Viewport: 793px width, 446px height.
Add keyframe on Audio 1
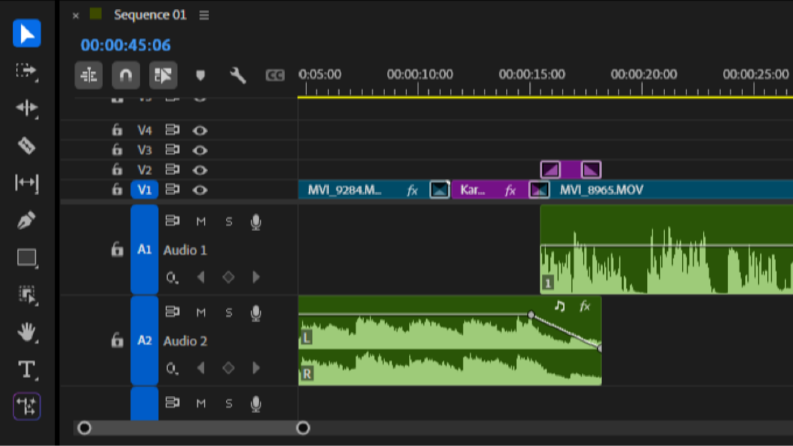(228, 277)
